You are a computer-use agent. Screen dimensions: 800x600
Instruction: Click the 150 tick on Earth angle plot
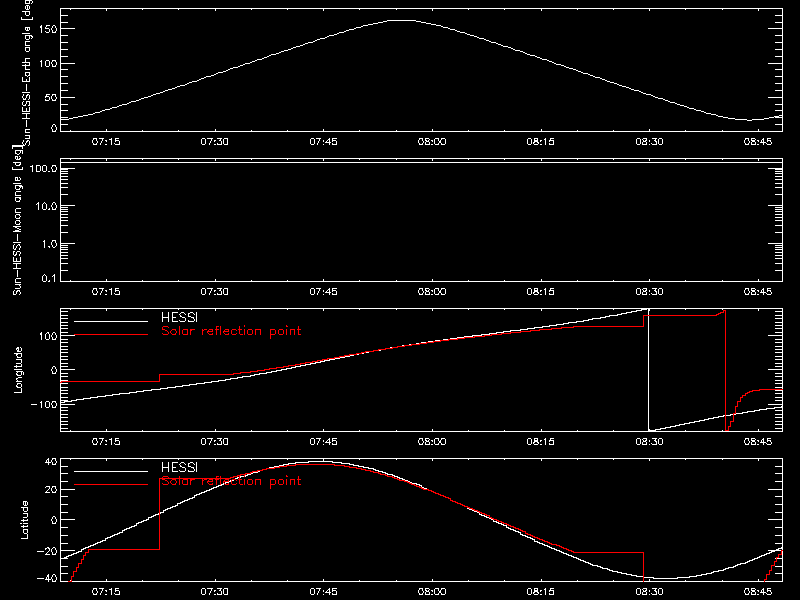(x=47, y=29)
